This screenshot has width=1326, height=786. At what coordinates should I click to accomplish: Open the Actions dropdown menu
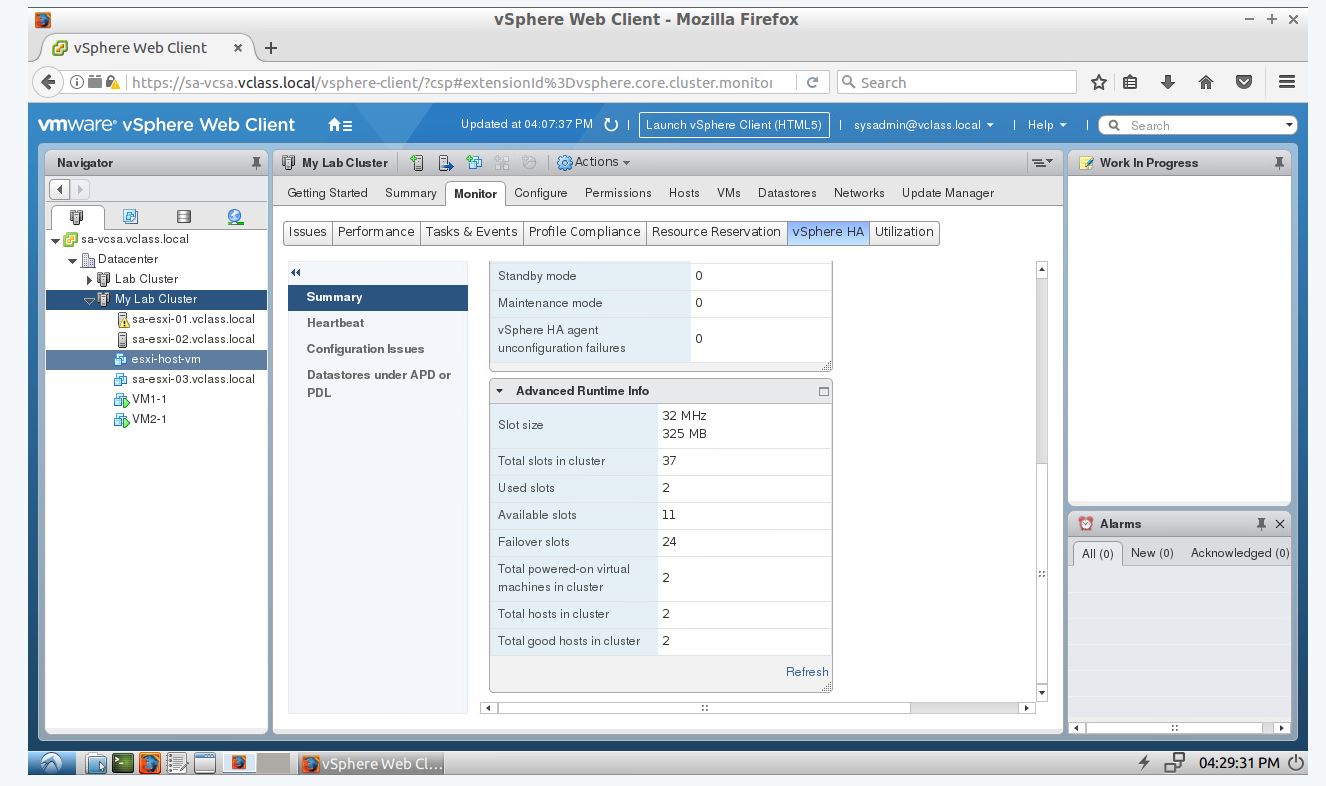(594, 162)
